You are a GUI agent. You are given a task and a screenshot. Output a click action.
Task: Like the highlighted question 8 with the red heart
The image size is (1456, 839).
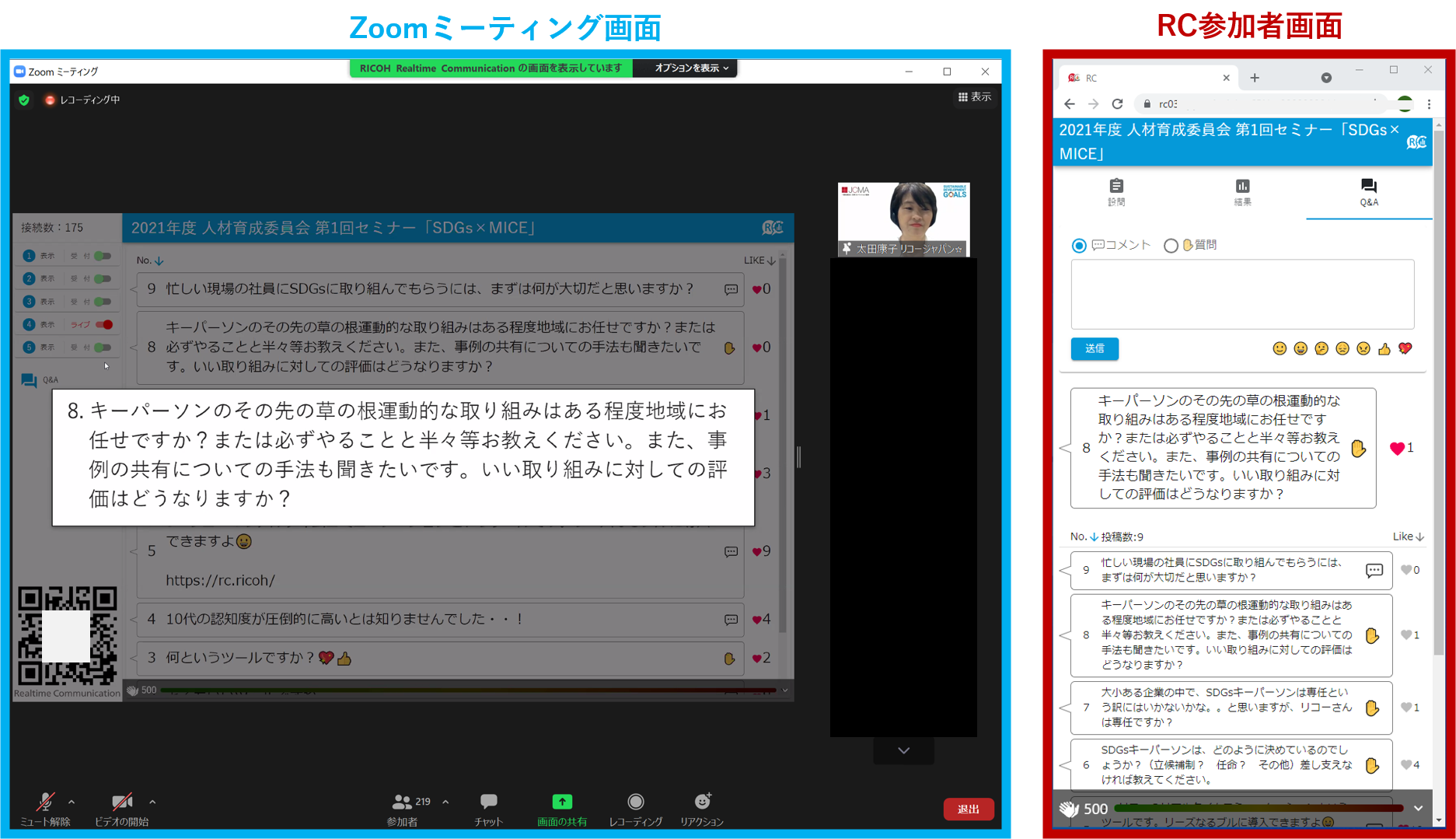1397,448
